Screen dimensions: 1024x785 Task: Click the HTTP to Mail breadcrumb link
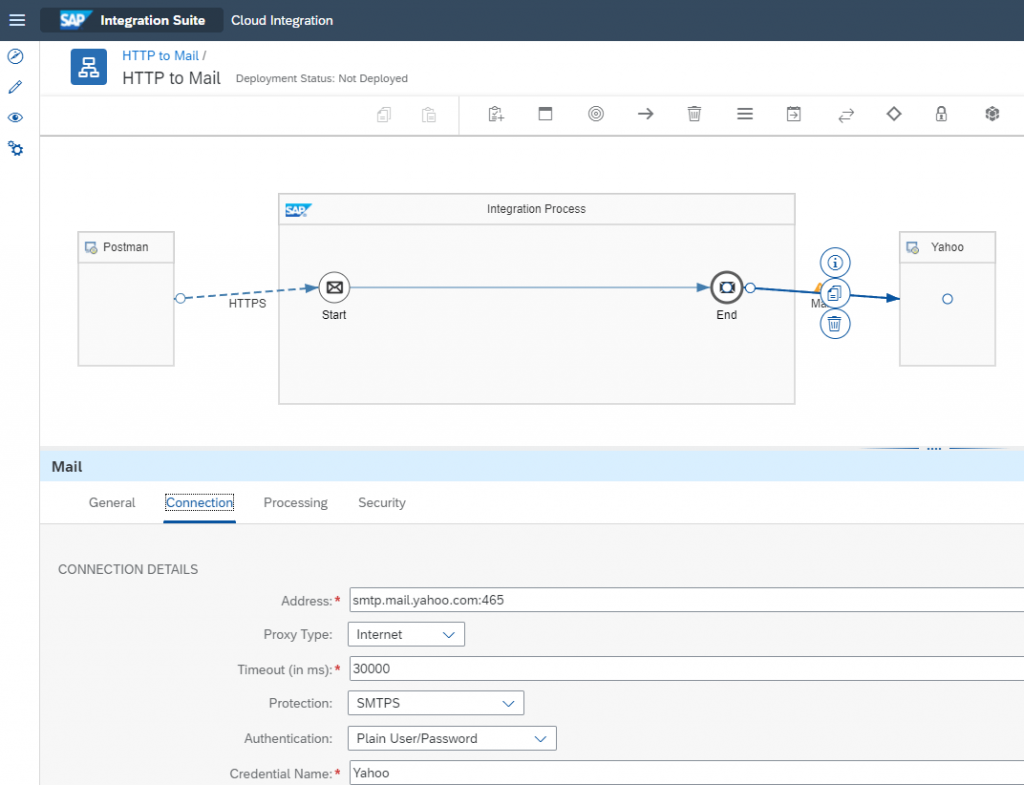[160, 56]
